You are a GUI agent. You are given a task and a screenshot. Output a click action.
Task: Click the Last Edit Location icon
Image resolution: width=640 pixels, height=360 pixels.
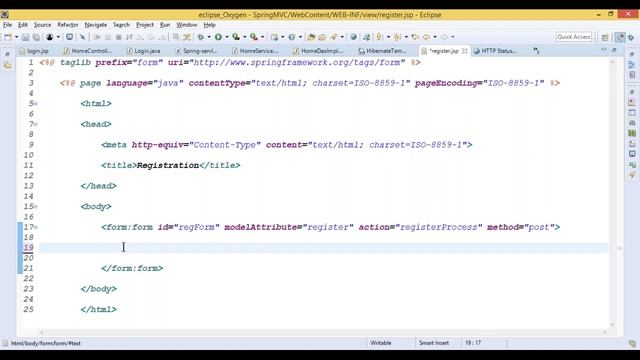point(415,37)
